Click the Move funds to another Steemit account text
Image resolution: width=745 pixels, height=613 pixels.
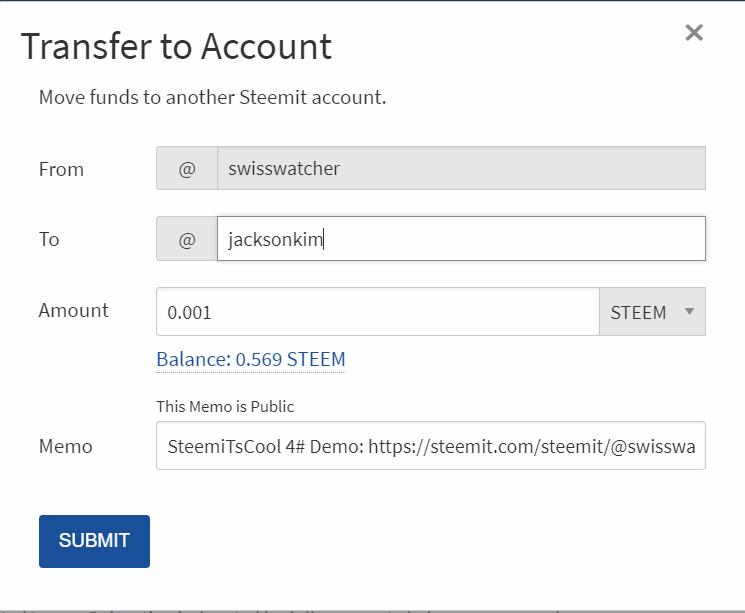tap(212, 98)
